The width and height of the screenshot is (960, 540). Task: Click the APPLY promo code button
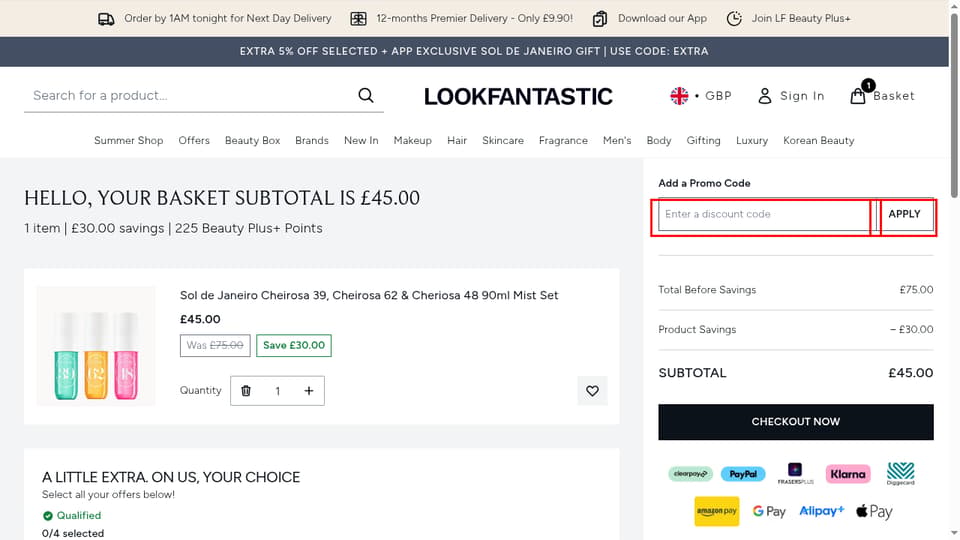[904, 214]
